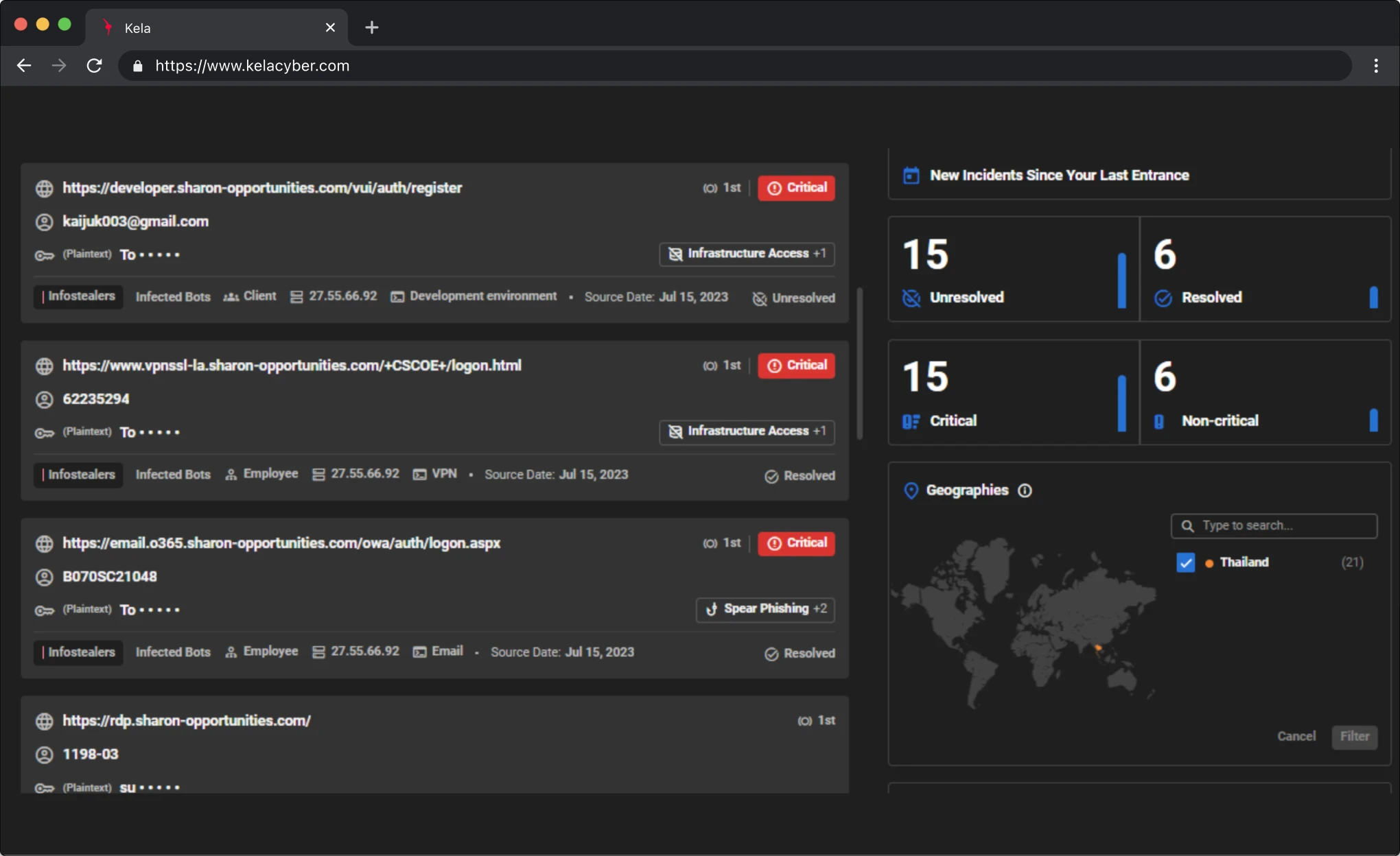Click the key icon in the 62235294 incident
The height and width of the screenshot is (856, 1400).
click(x=45, y=433)
